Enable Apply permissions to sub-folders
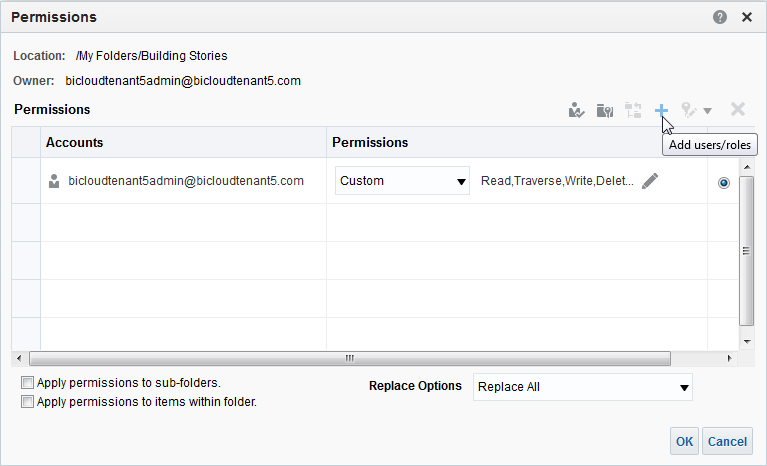The image size is (767, 466). click(x=27, y=382)
